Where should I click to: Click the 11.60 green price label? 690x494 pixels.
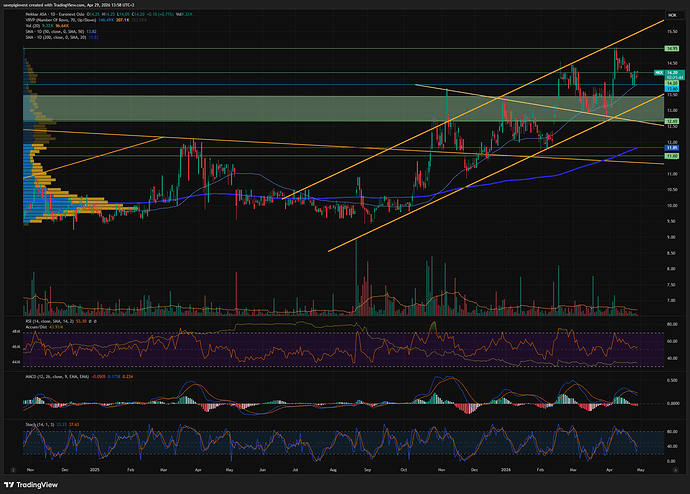pyautogui.click(x=672, y=156)
